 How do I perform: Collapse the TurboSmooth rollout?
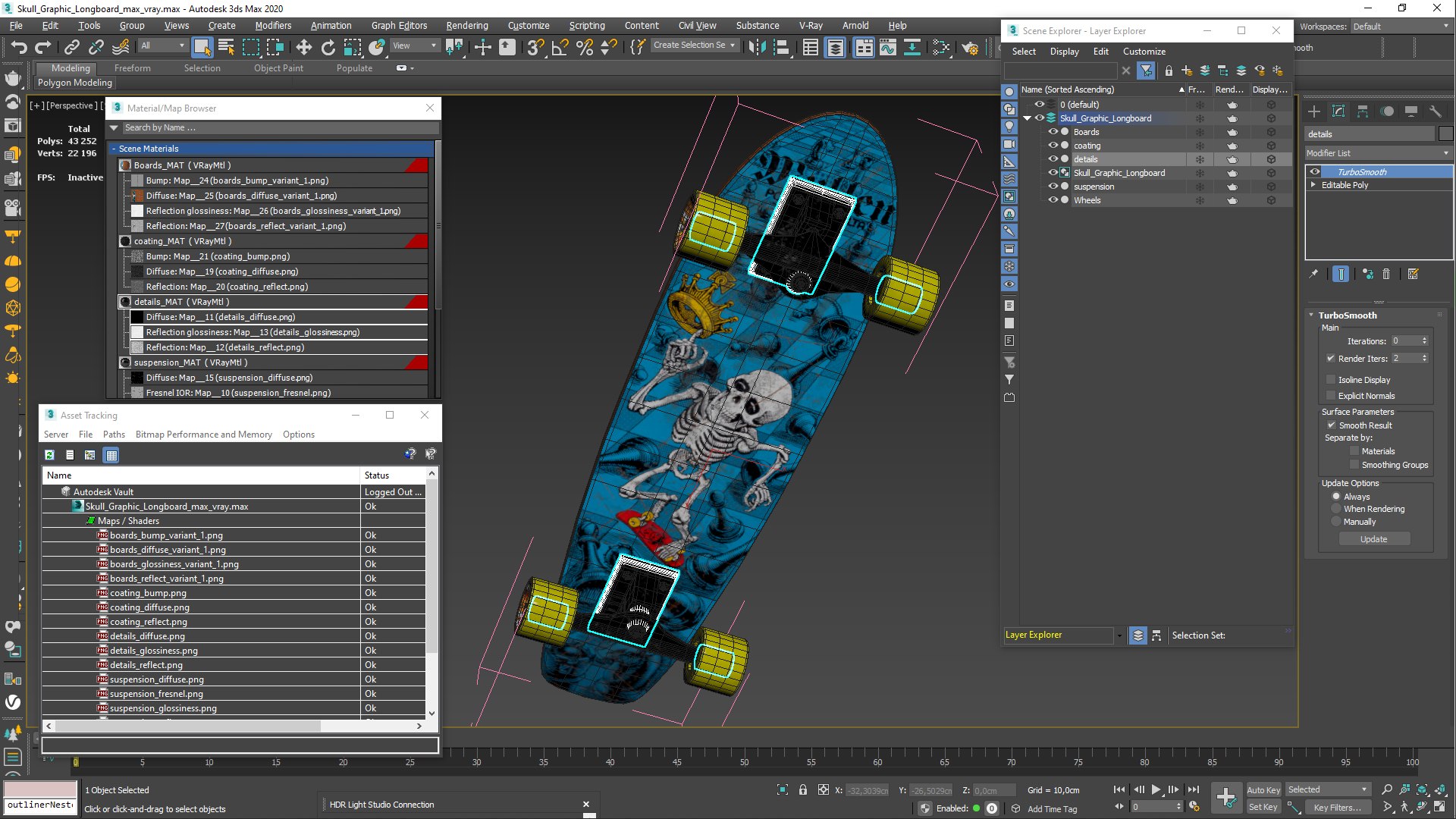1311,315
